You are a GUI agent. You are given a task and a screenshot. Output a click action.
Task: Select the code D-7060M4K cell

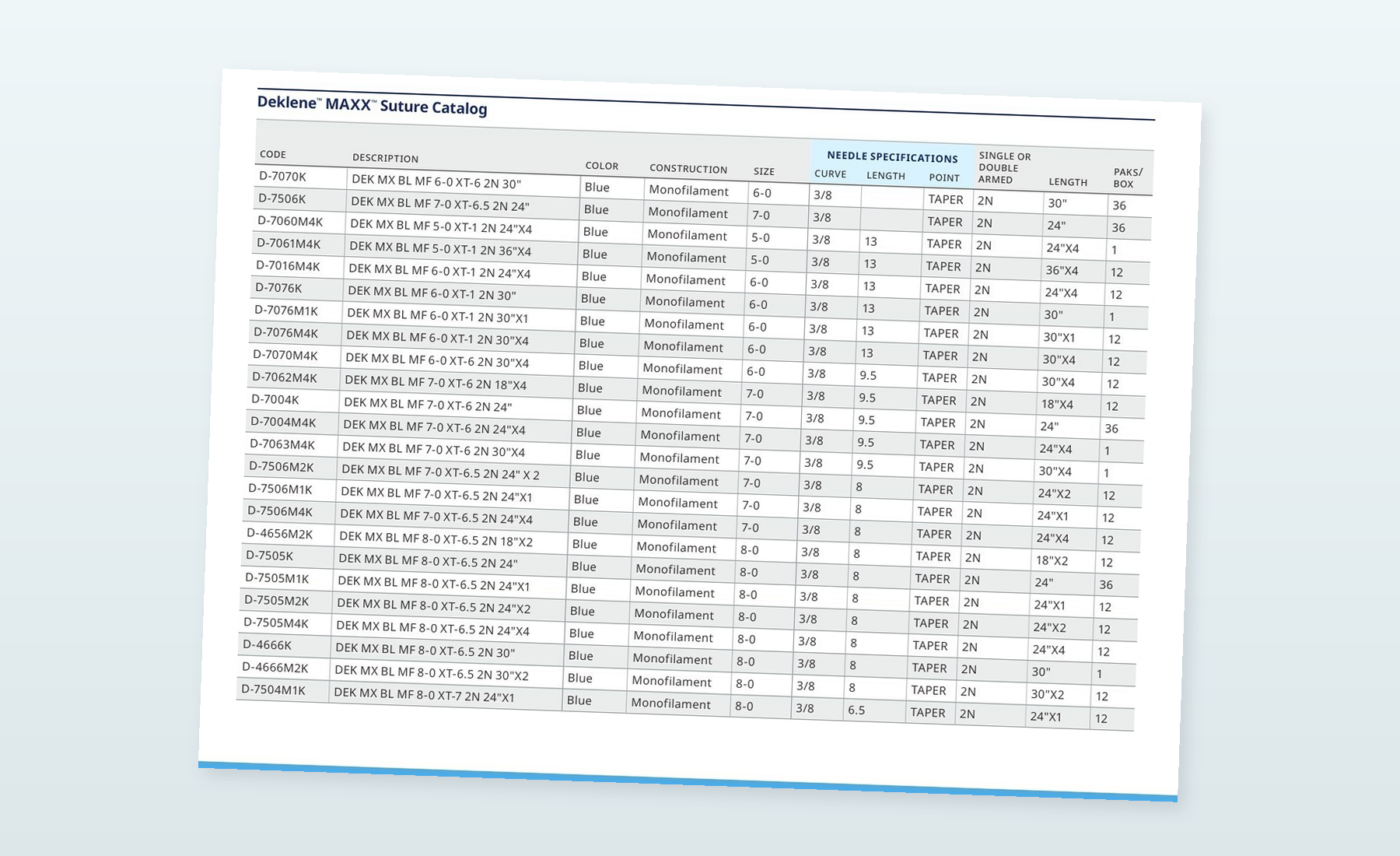coord(290,222)
